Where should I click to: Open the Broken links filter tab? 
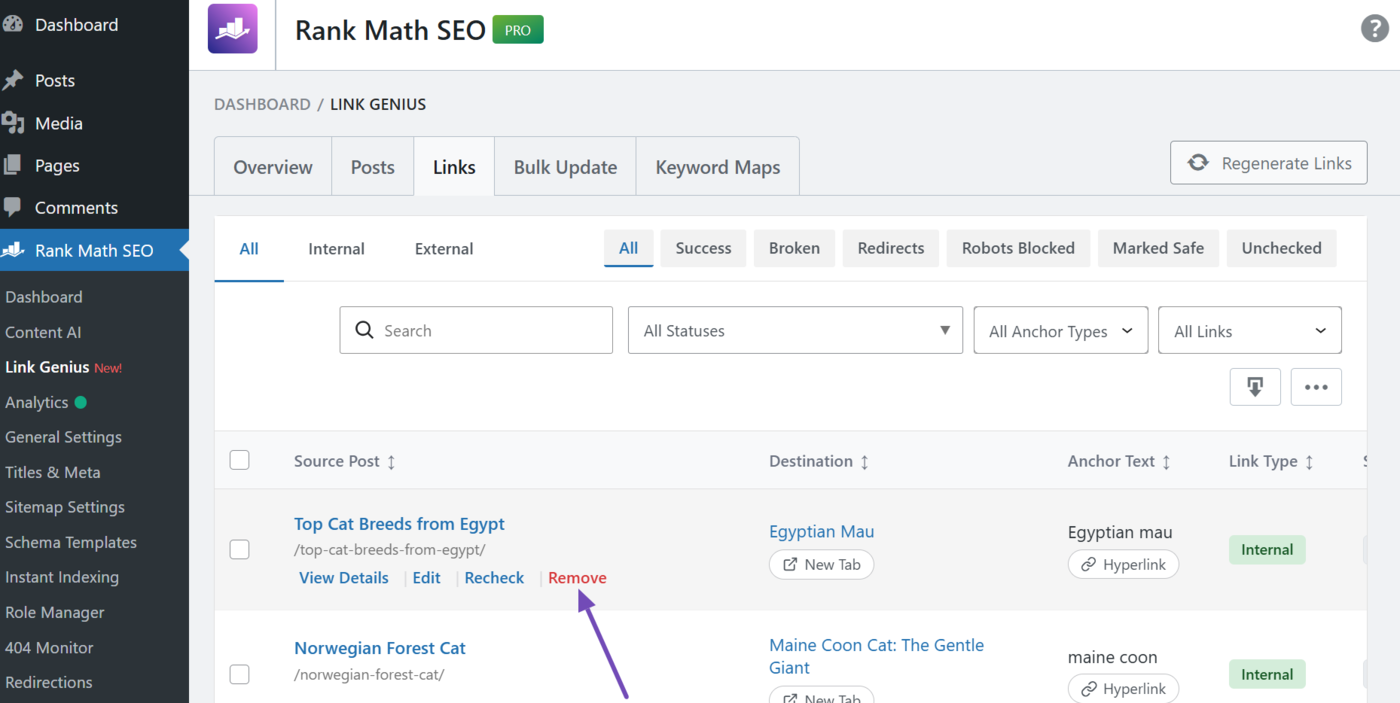point(794,247)
